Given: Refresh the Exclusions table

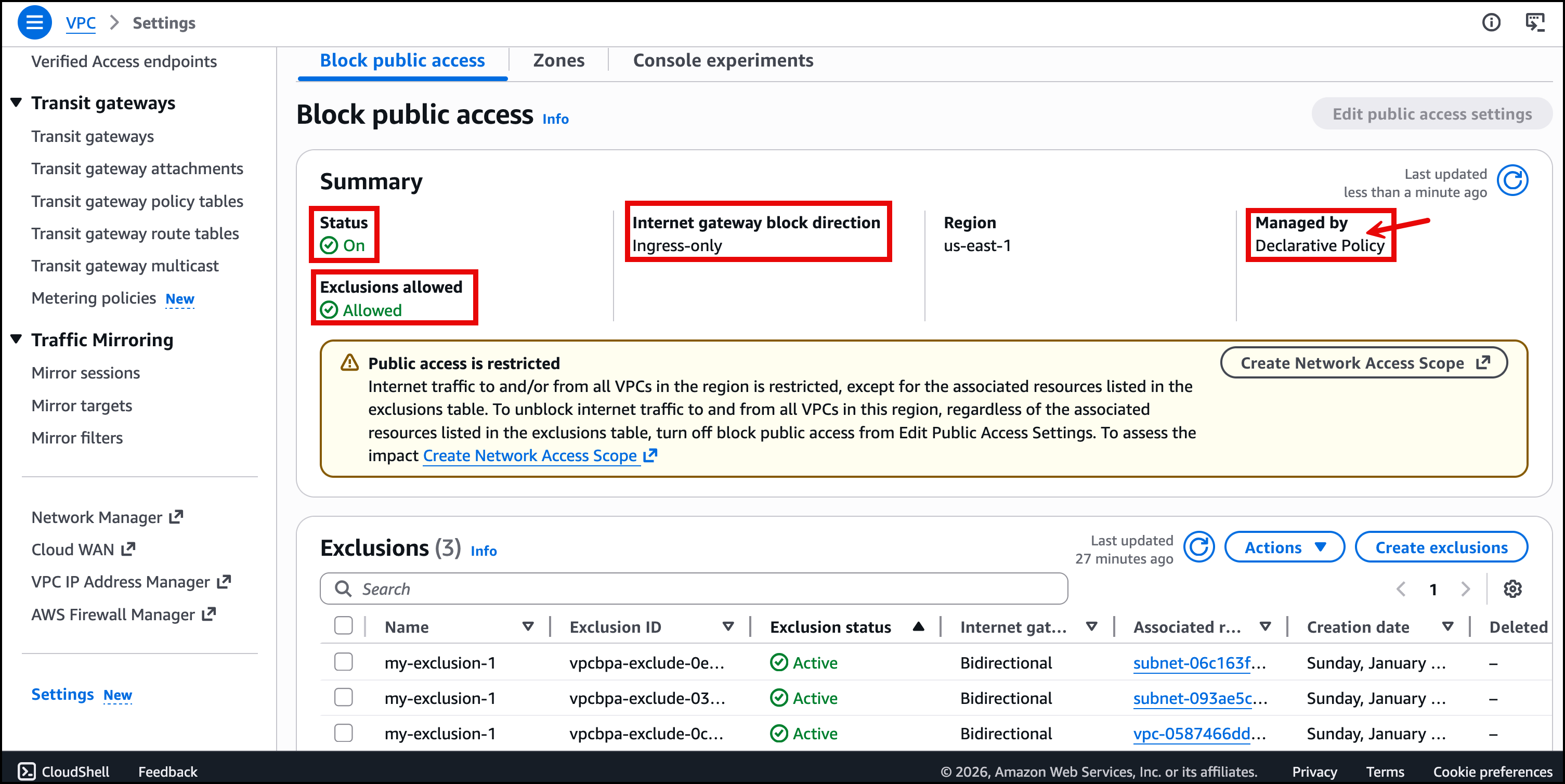Looking at the screenshot, I should tap(1198, 547).
